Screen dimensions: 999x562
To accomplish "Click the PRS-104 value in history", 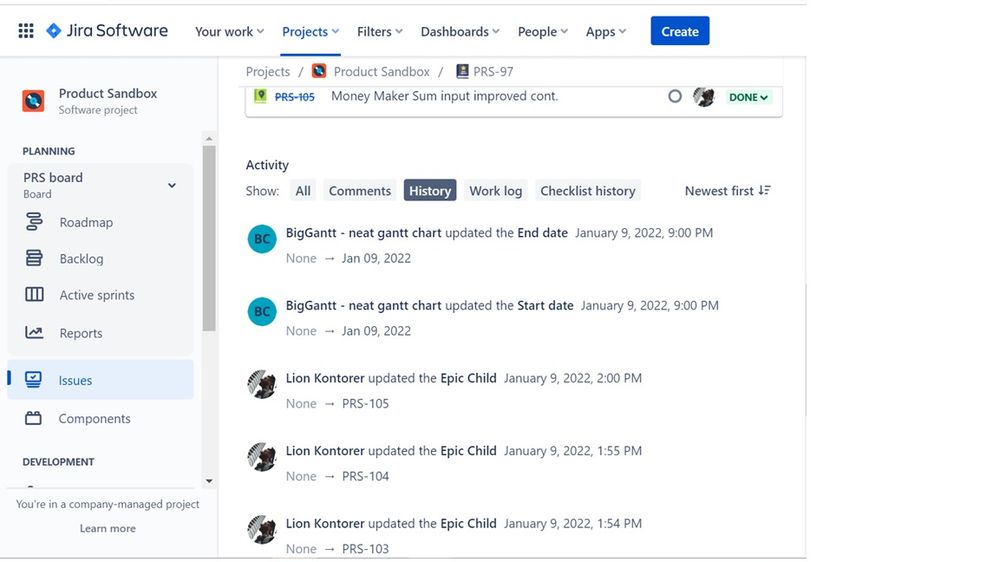I will click(x=365, y=476).
